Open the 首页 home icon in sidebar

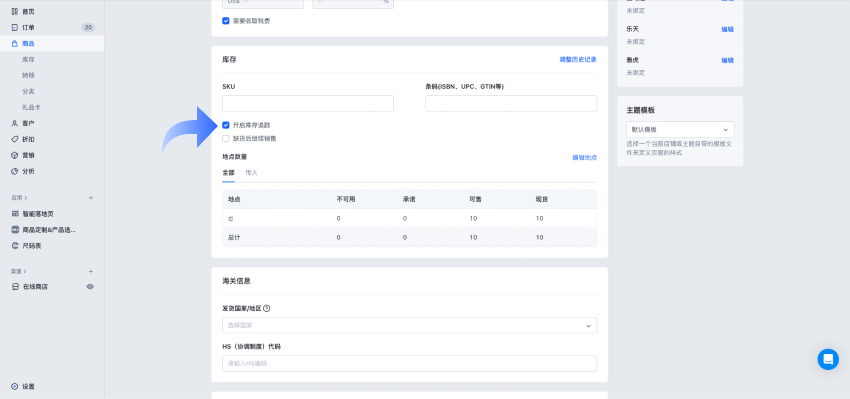15,11
